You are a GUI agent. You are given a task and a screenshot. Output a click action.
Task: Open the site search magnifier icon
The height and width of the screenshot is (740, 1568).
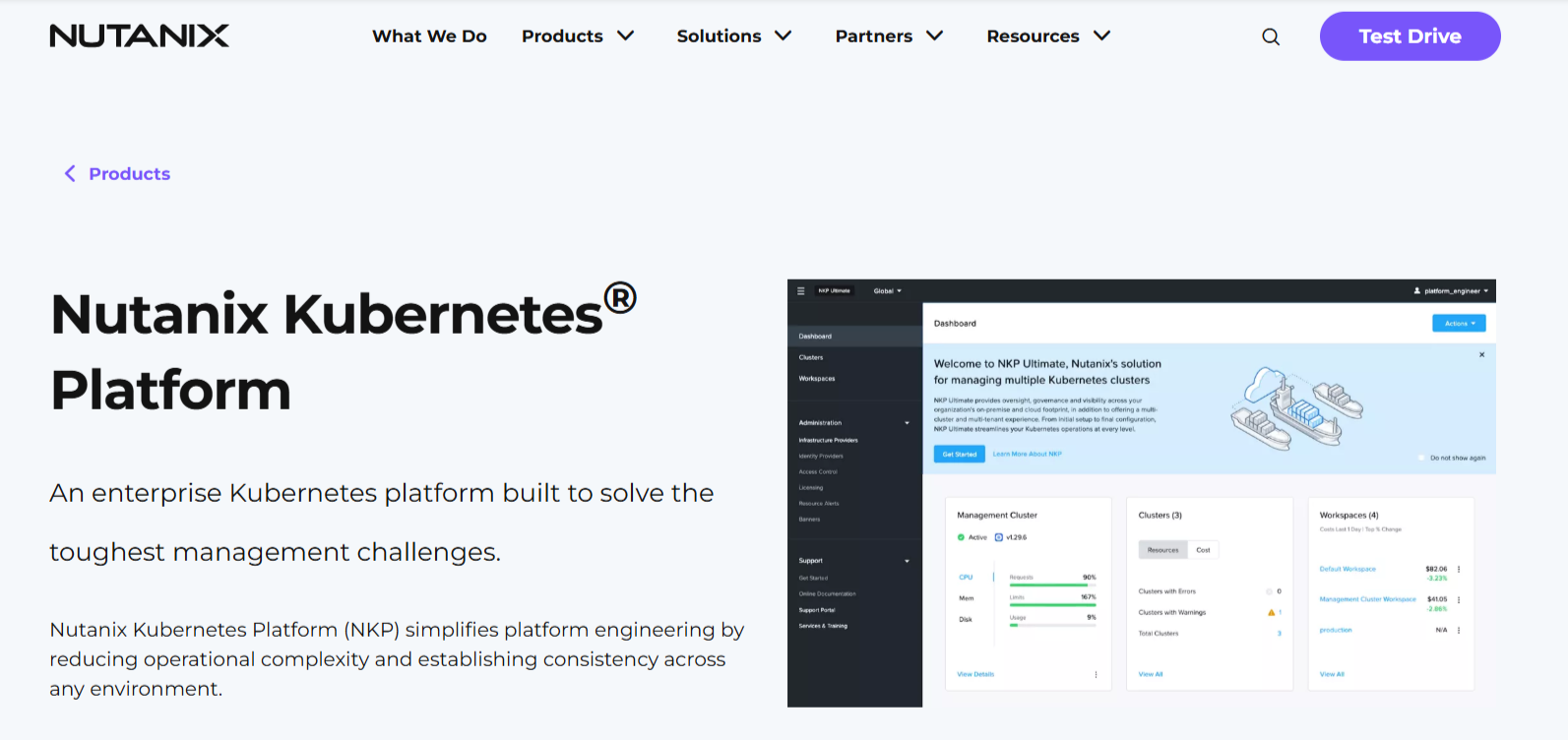[x=1271, y=36]
